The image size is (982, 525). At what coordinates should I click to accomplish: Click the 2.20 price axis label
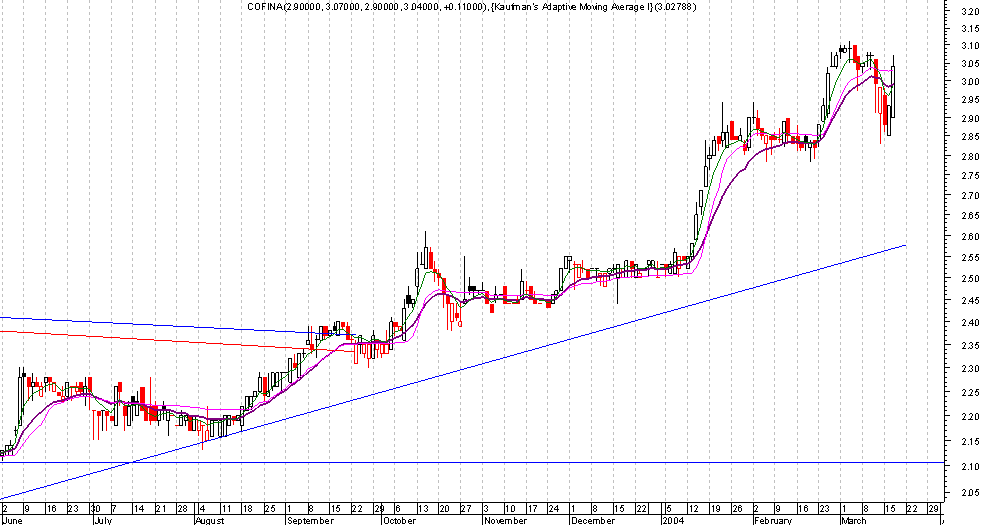click(970, 416)
